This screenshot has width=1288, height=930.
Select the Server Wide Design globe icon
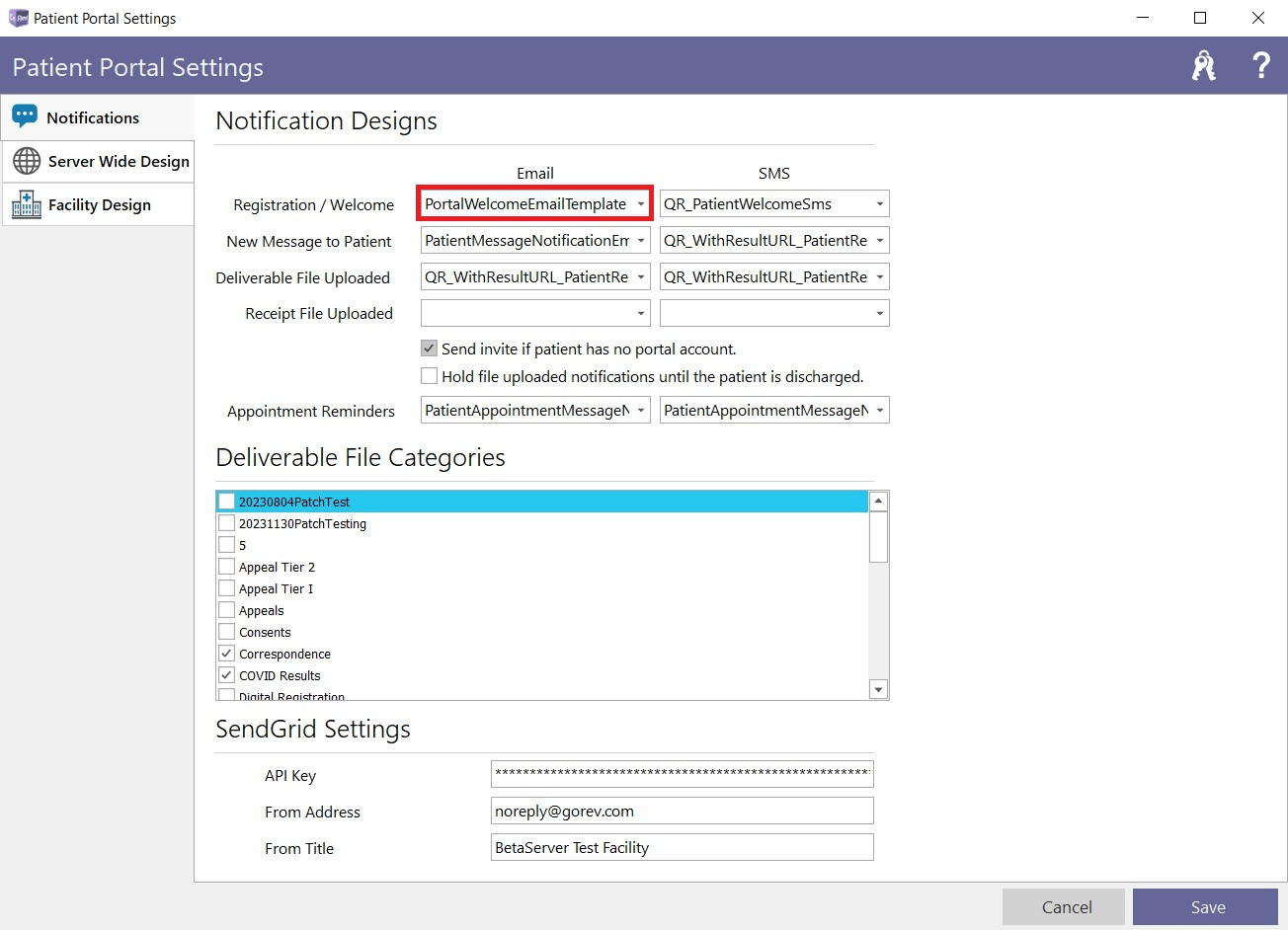26,161
